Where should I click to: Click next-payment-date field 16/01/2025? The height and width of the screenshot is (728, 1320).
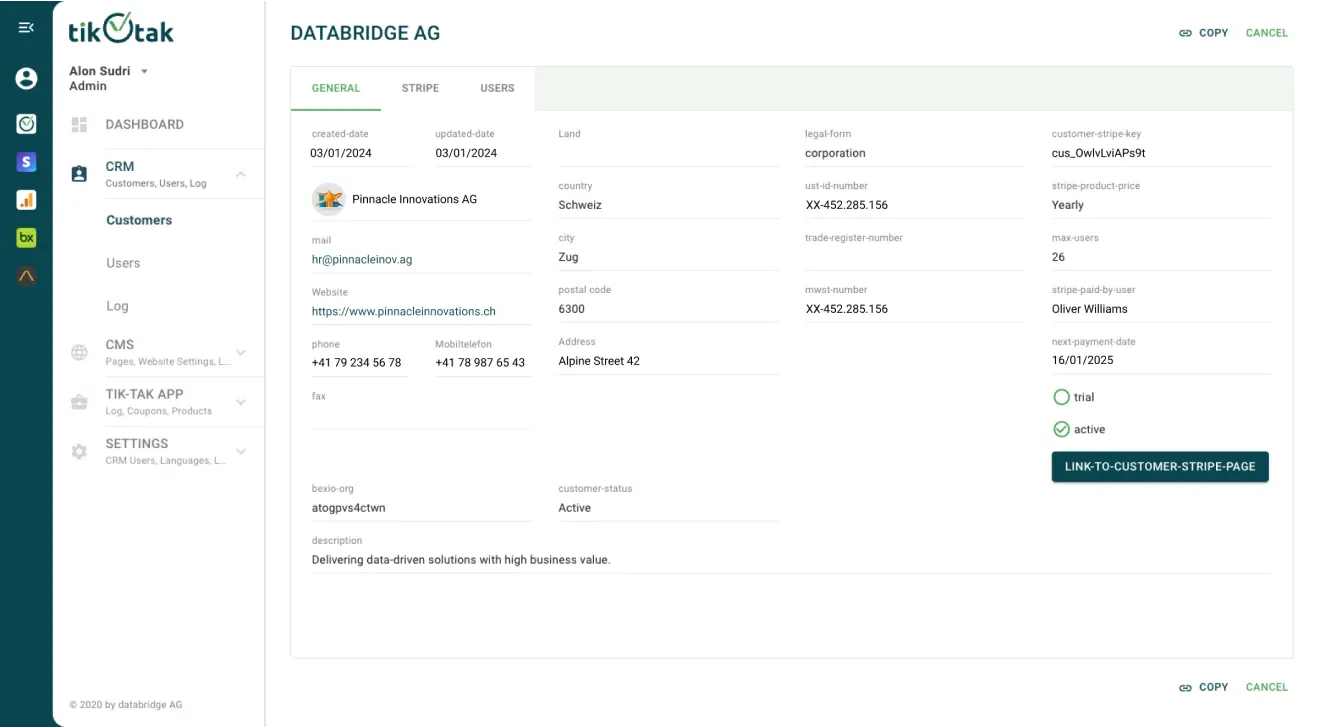click(1161, 354)
